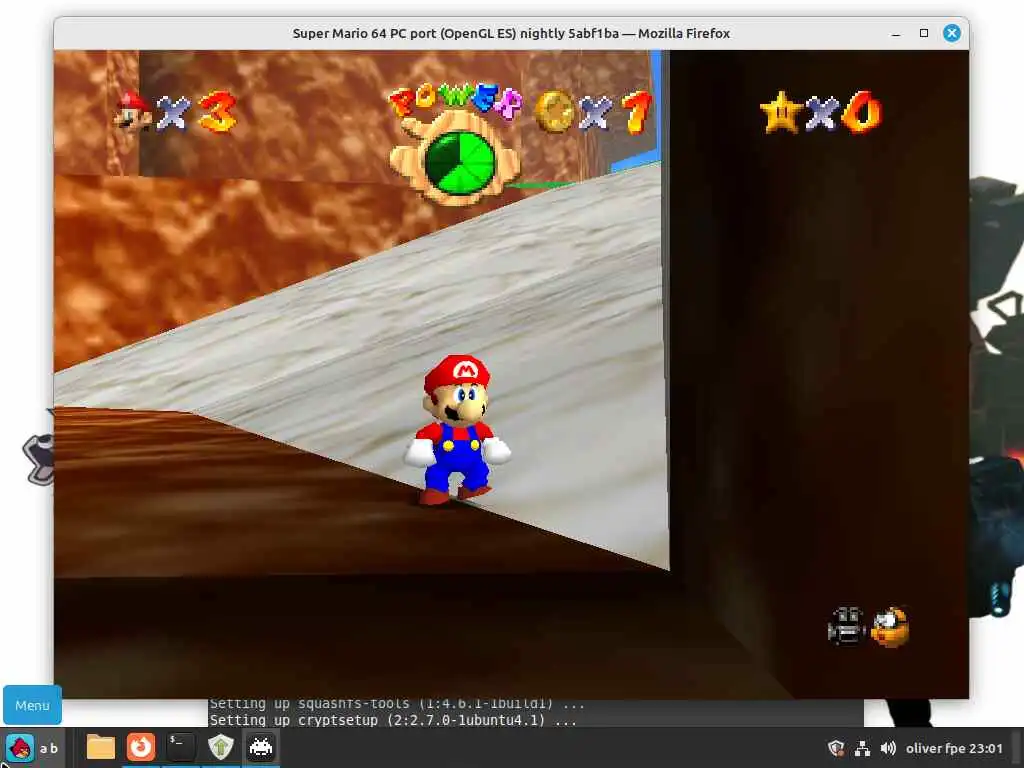Open the volume control tray icon

click(888, 748)
